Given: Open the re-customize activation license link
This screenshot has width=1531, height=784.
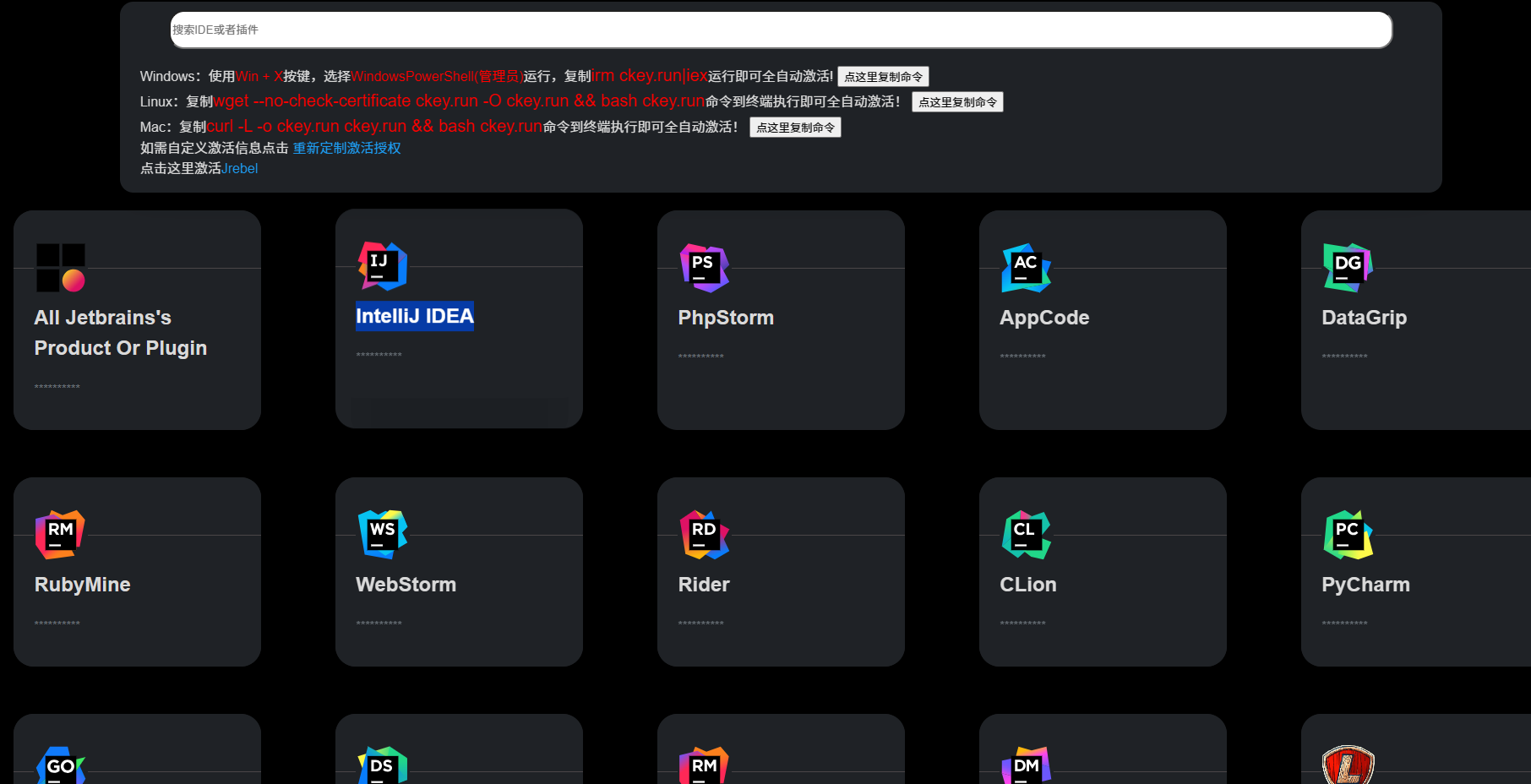Looking at the screenshot, I should click(x=346, y=148).
